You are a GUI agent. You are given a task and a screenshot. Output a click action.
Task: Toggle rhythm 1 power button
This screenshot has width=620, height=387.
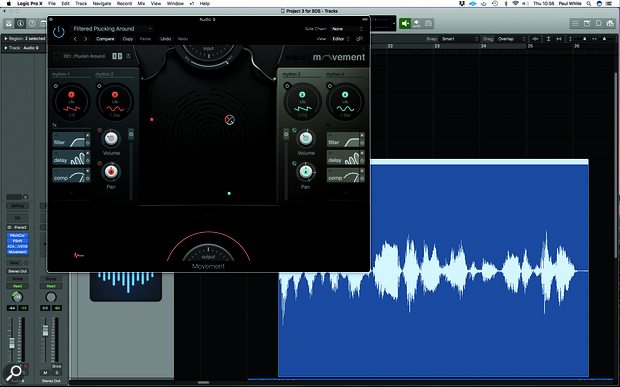(x=56, y=86)
